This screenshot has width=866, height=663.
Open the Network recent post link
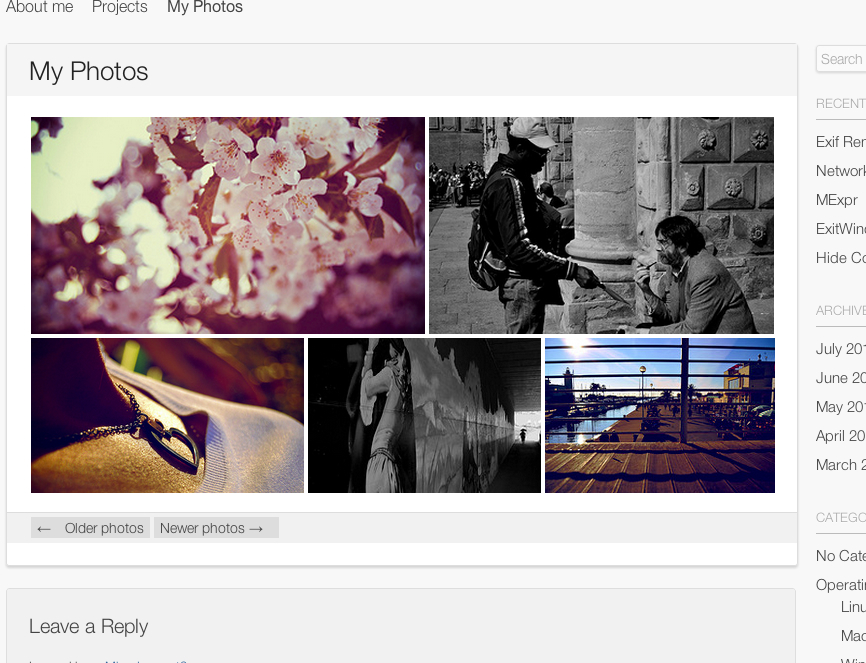[x=840, y=171]
